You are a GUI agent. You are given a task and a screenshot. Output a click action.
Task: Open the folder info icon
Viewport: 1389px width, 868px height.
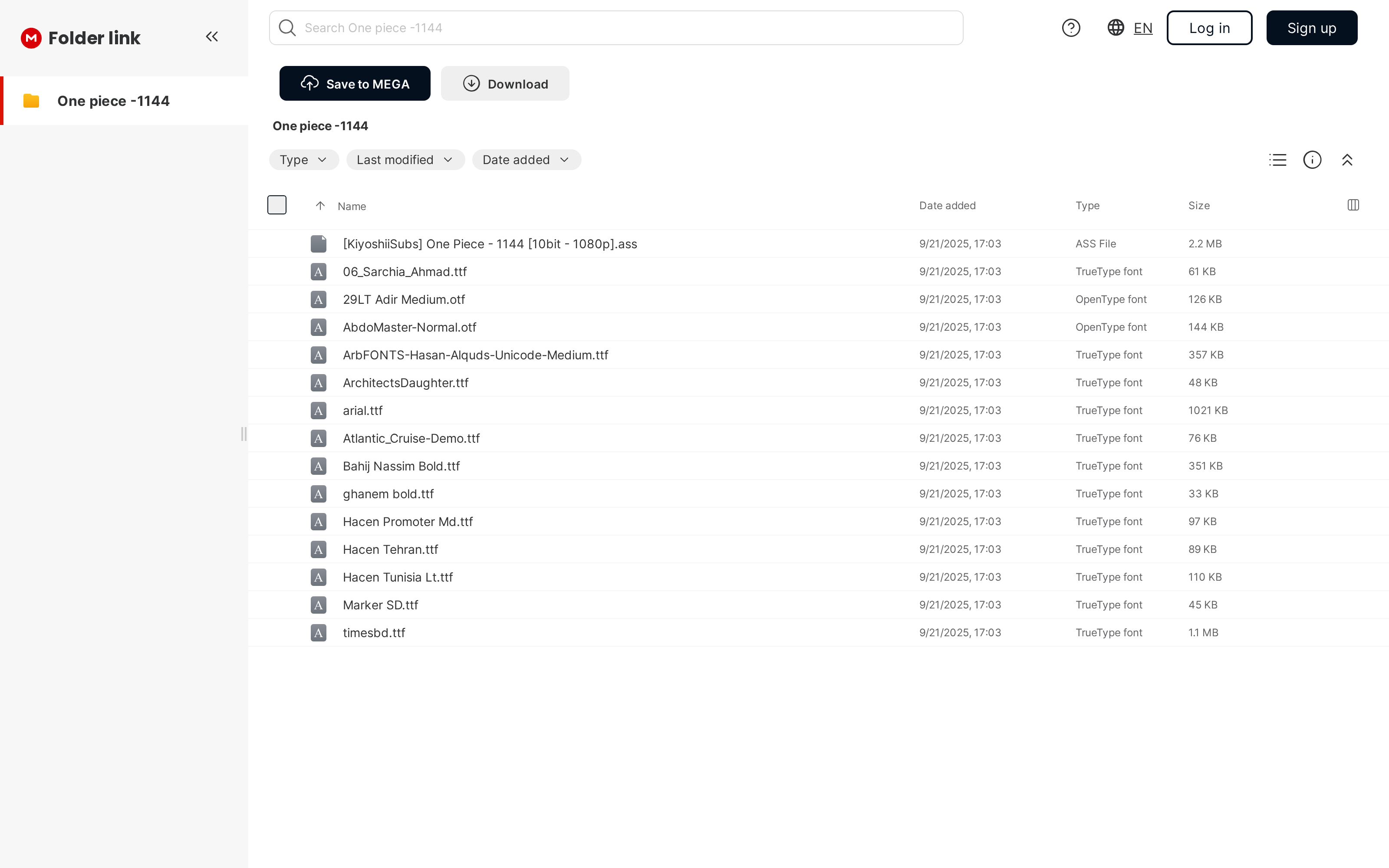point(1313,160)
